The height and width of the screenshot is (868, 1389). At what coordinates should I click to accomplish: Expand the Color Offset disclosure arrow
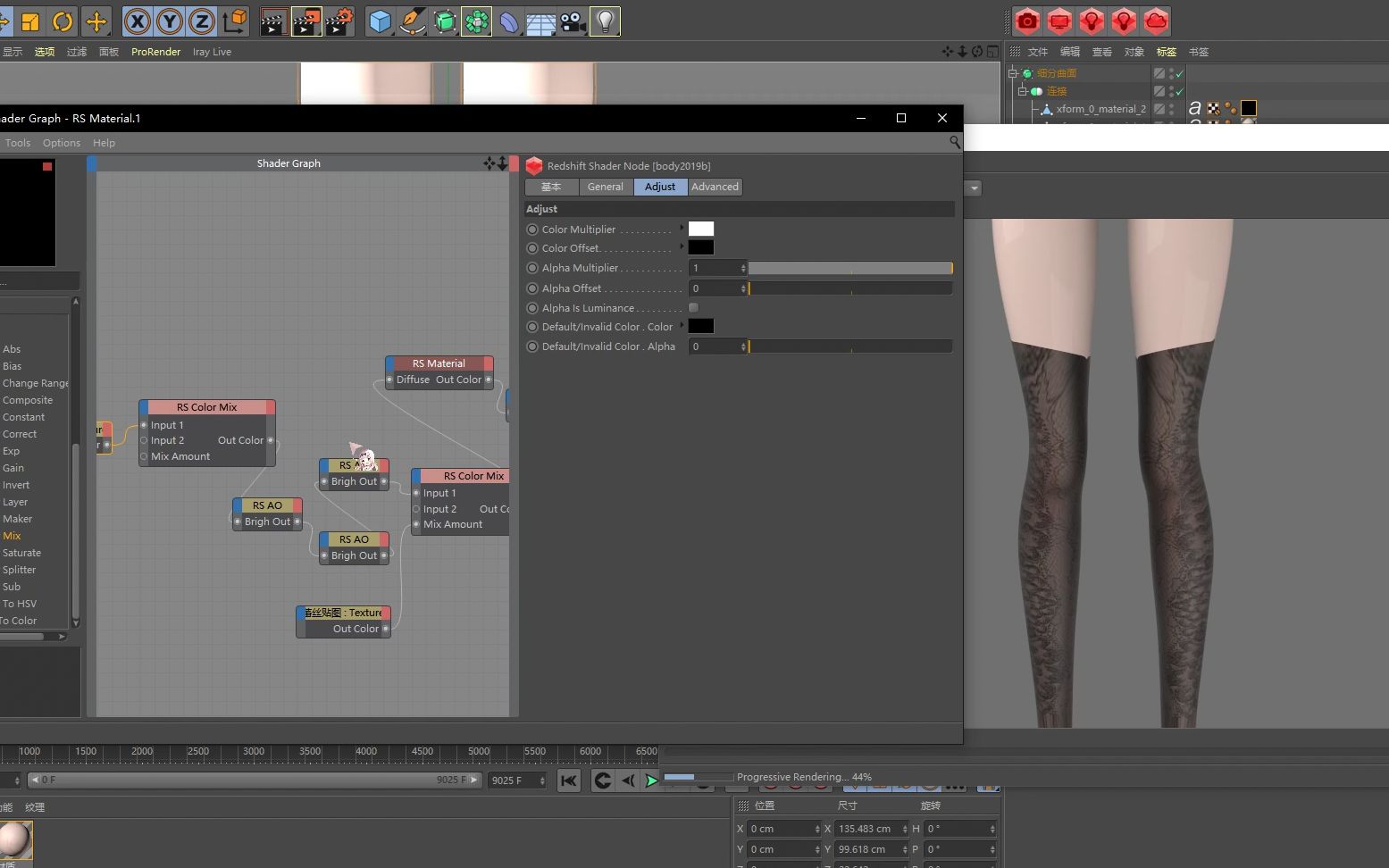coord(682,246)
